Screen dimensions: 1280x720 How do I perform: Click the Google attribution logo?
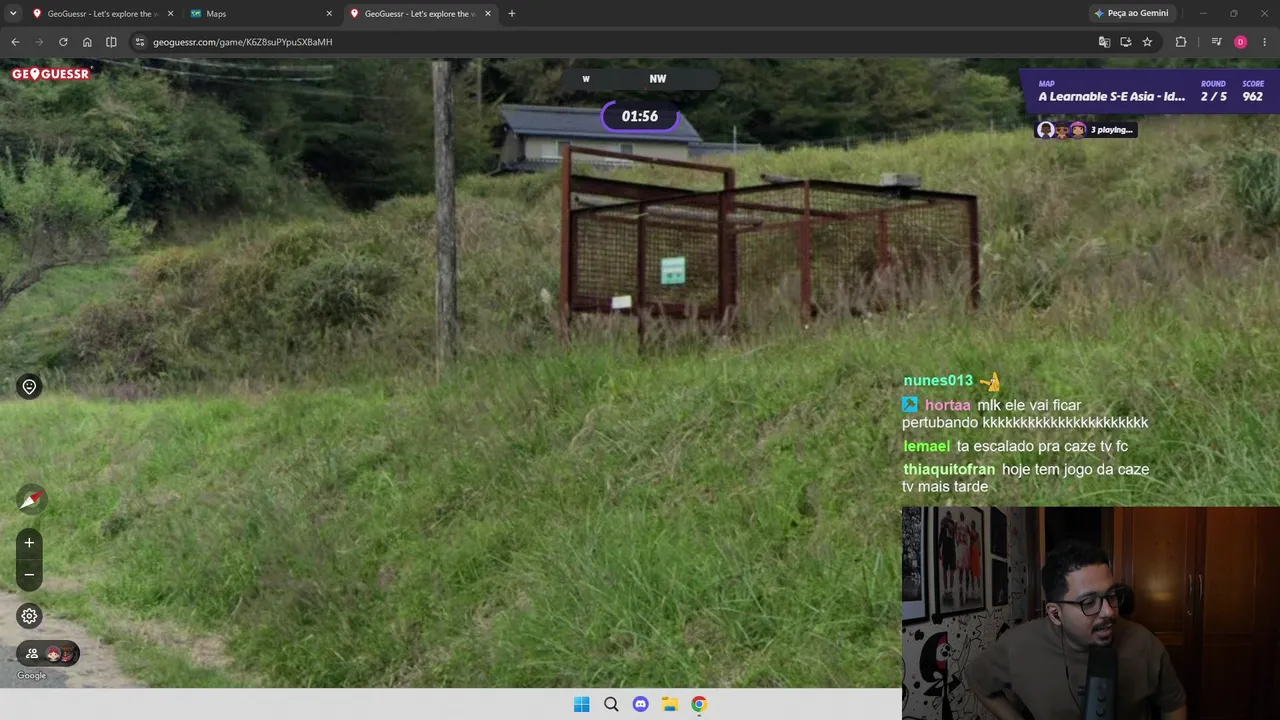pyautogui.click(x=31, y=676)
